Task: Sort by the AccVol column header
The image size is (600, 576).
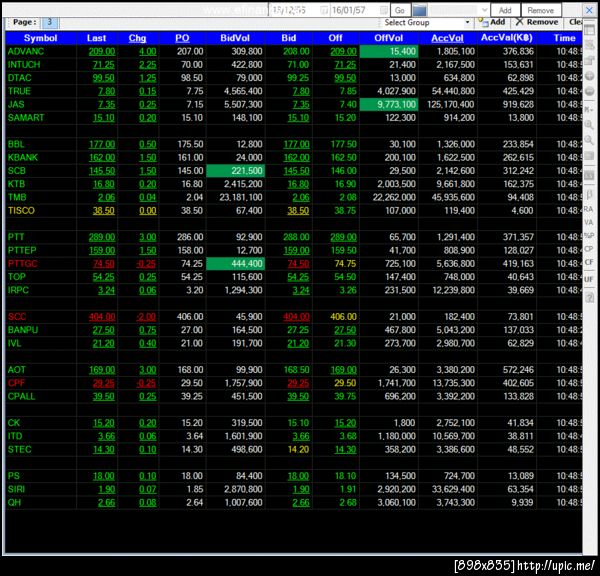Action: coord(447,38)
